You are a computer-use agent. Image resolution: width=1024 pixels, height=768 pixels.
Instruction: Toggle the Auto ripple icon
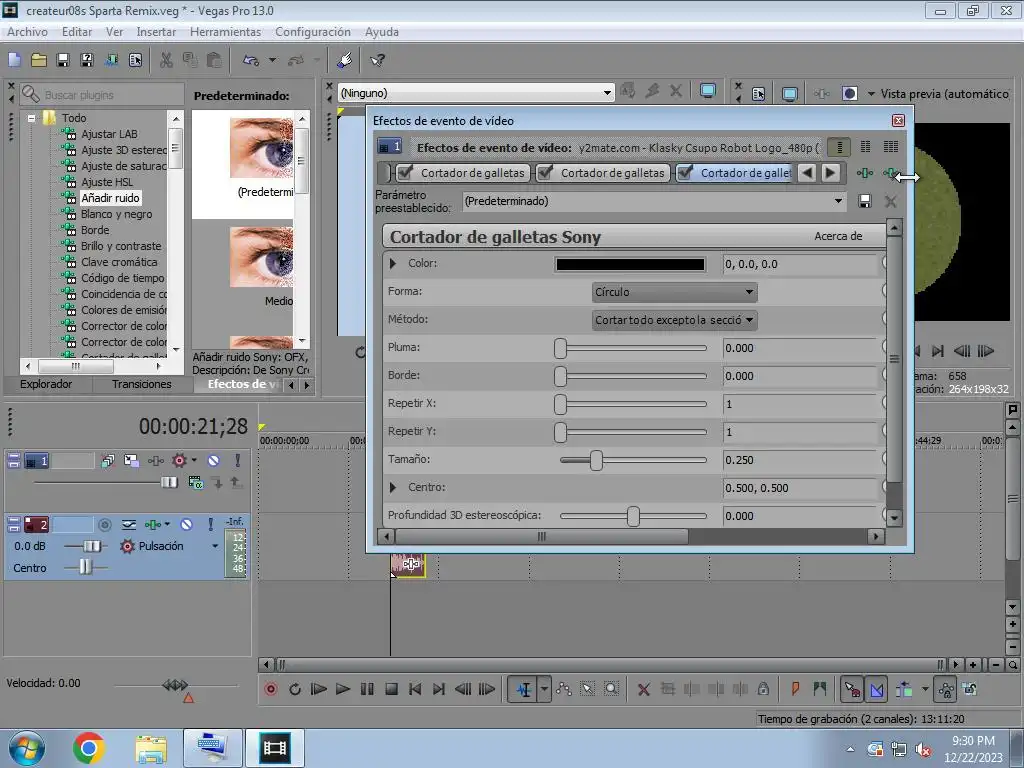click(x=904, y=689)
